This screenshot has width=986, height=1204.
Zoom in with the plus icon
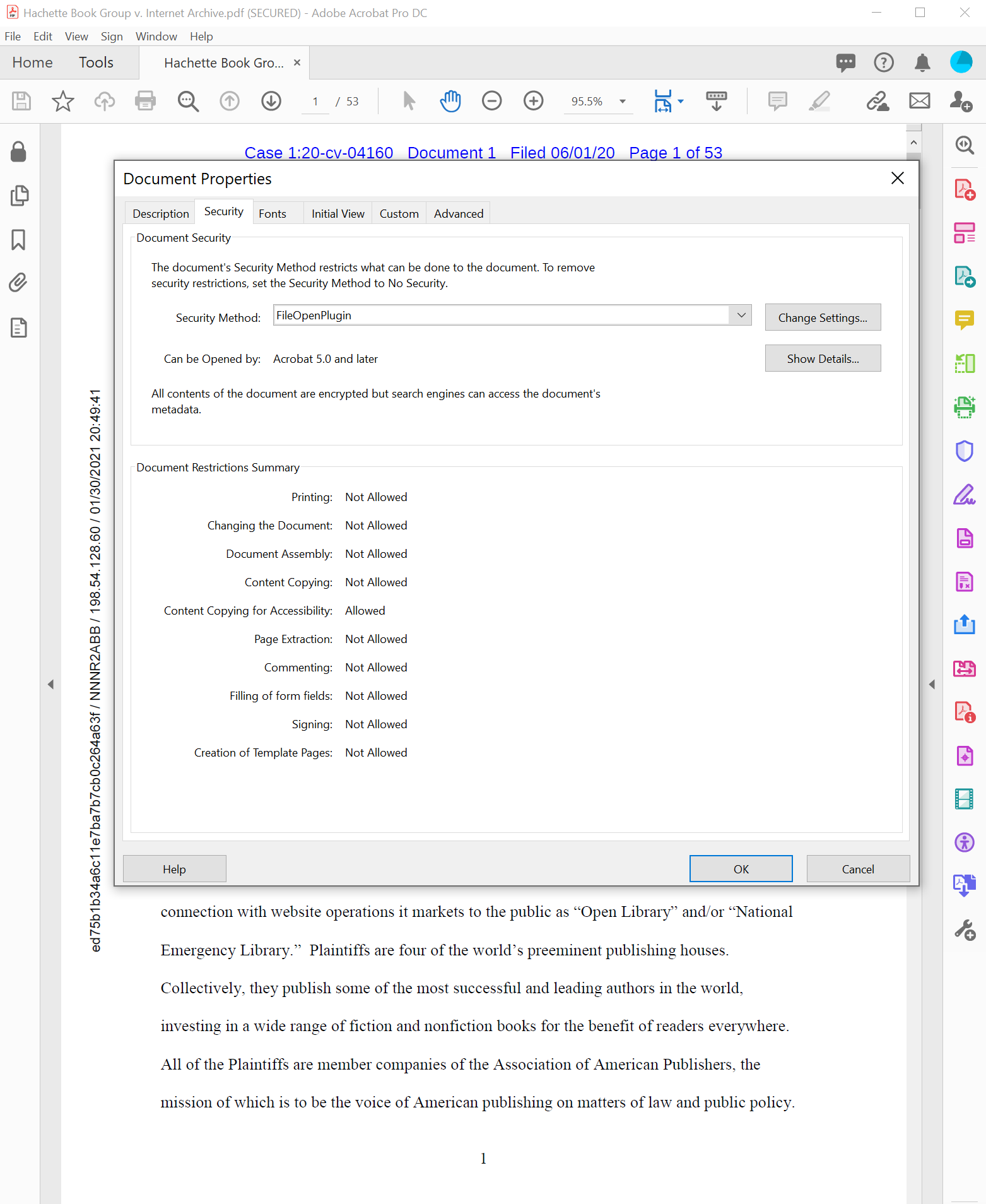[534, 101]
